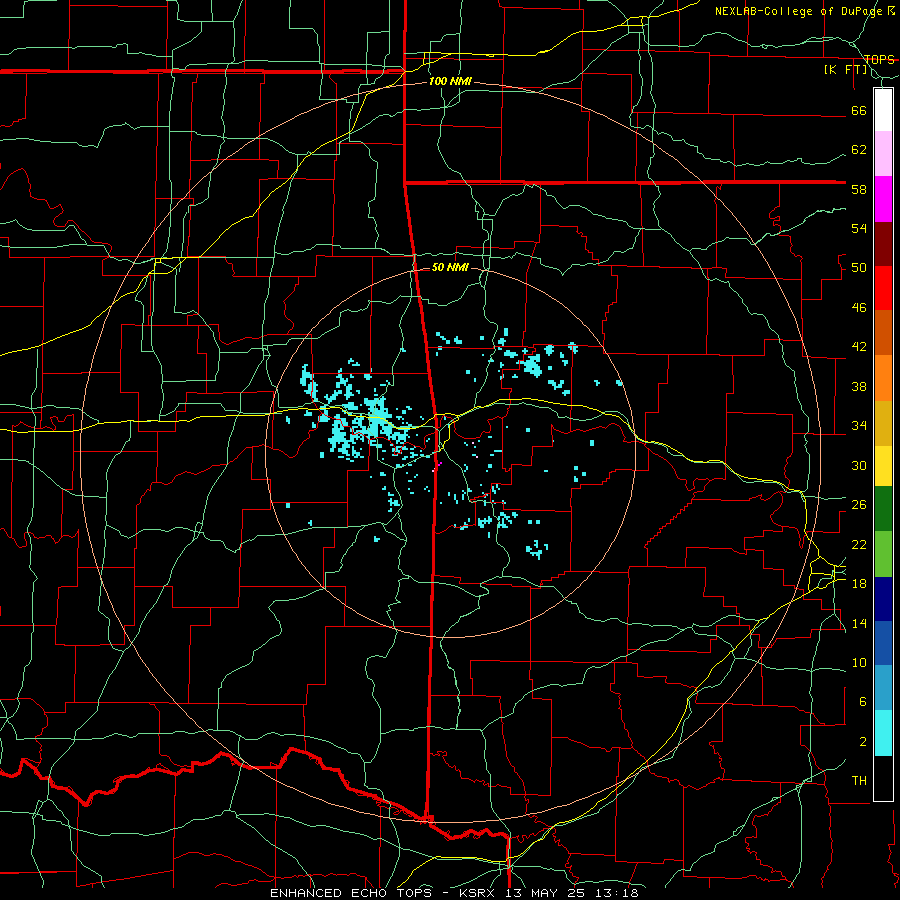Image resolution: width=900 pixels, height=900 pixels.
Task: Click the [K FT] units label
Action: tap(845, 69)
